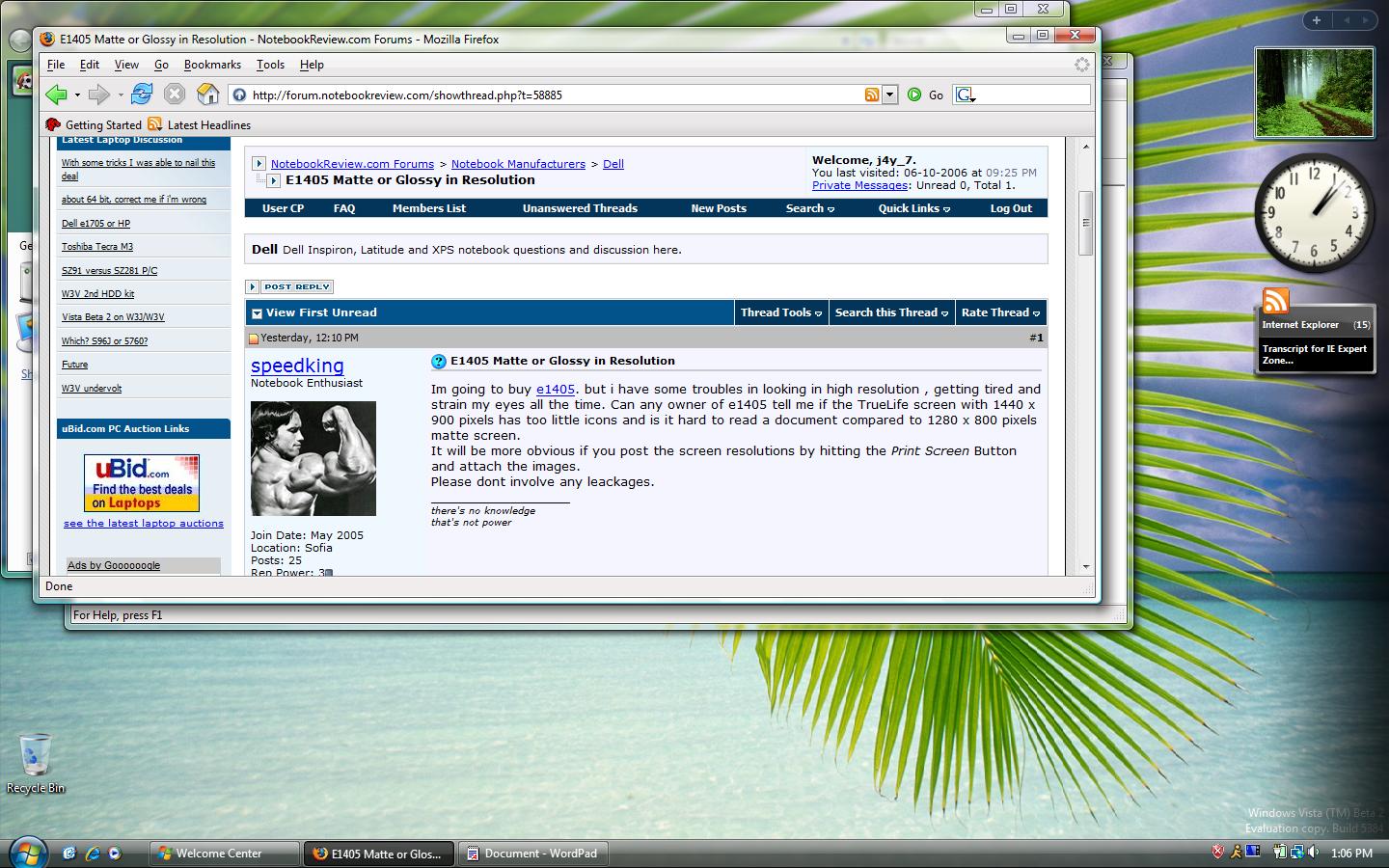Click the Windows Start orb
Image resolution: width=1389 pixels, height=868 pixels.
(28, 854)
